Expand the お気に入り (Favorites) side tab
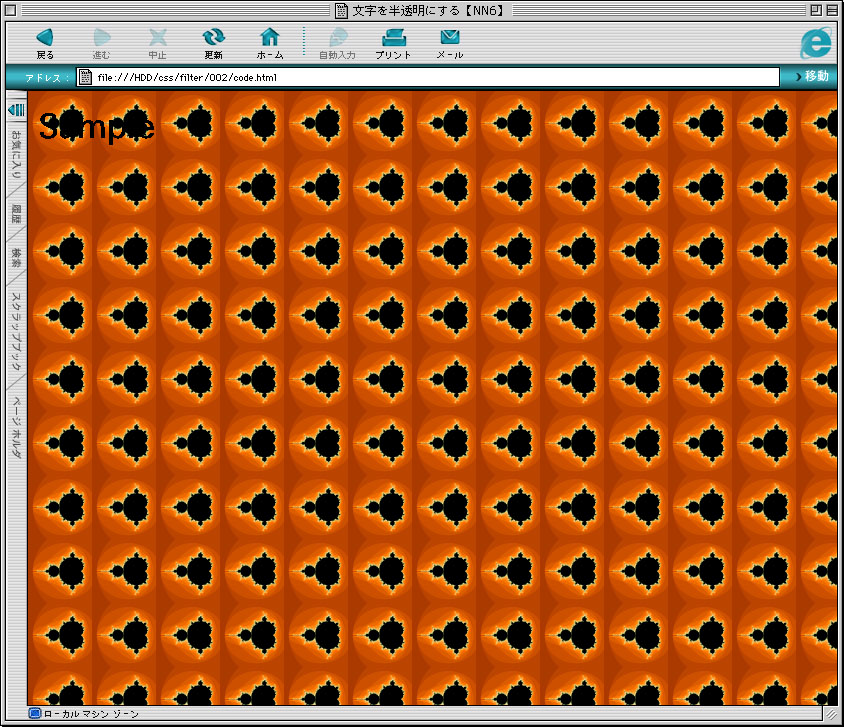844x727 pixels. 16,155
